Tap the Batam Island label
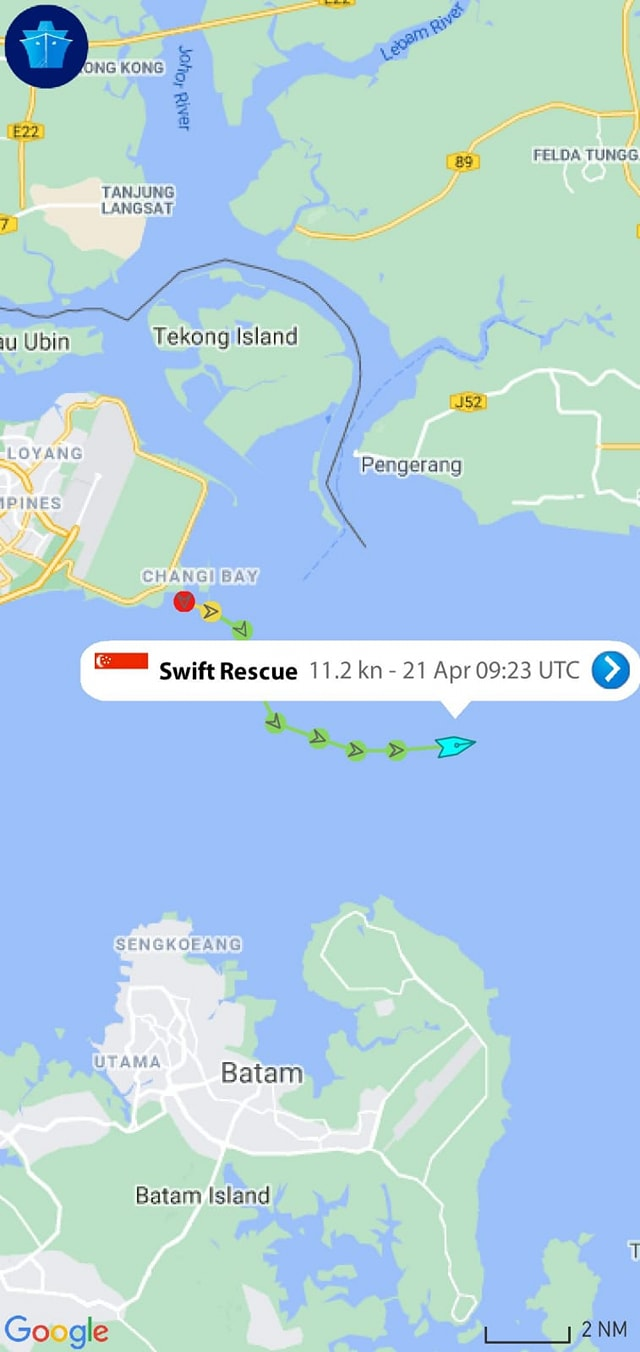640x1352 pixels. [x=203, y=1195]
